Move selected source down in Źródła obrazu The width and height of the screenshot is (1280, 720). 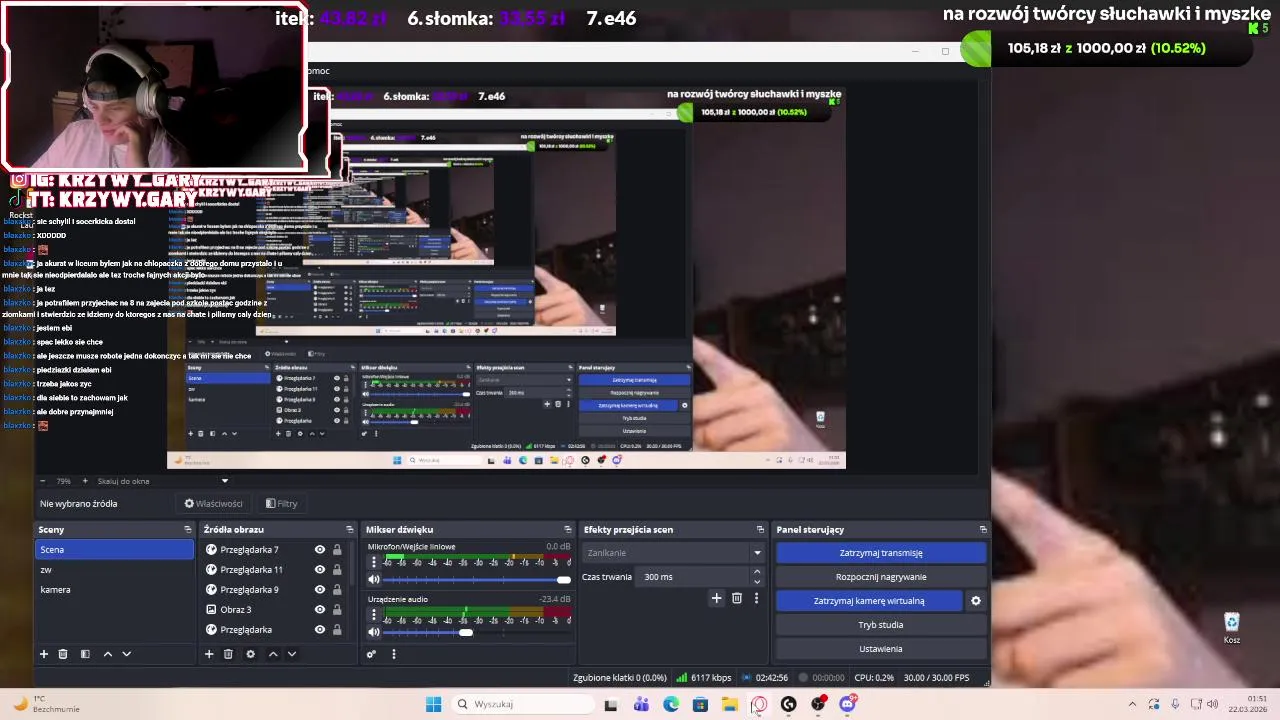click(291, 654)
